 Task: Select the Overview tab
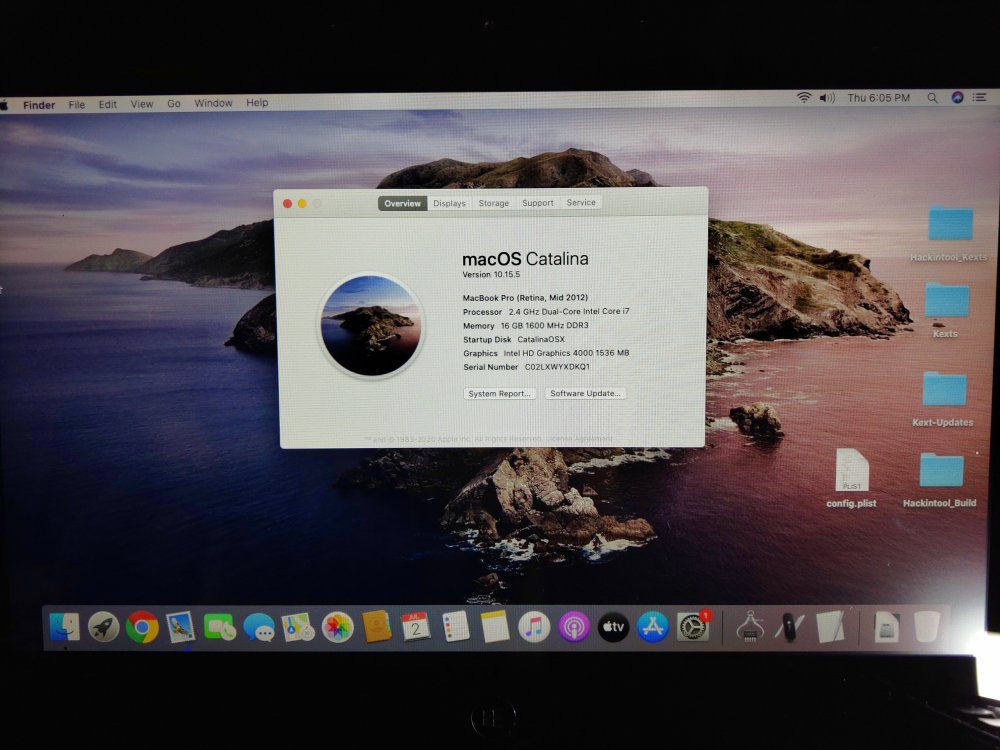coord(402,203)
